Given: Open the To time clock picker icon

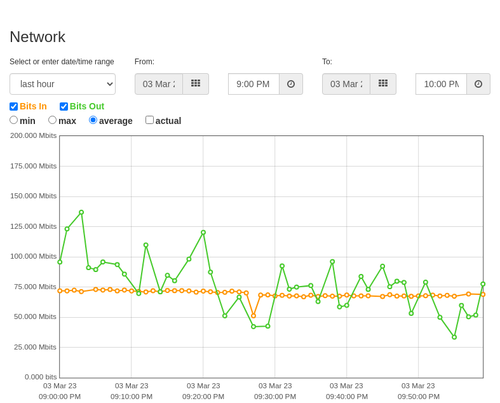Looking at the screenshot, I should 478,84.
